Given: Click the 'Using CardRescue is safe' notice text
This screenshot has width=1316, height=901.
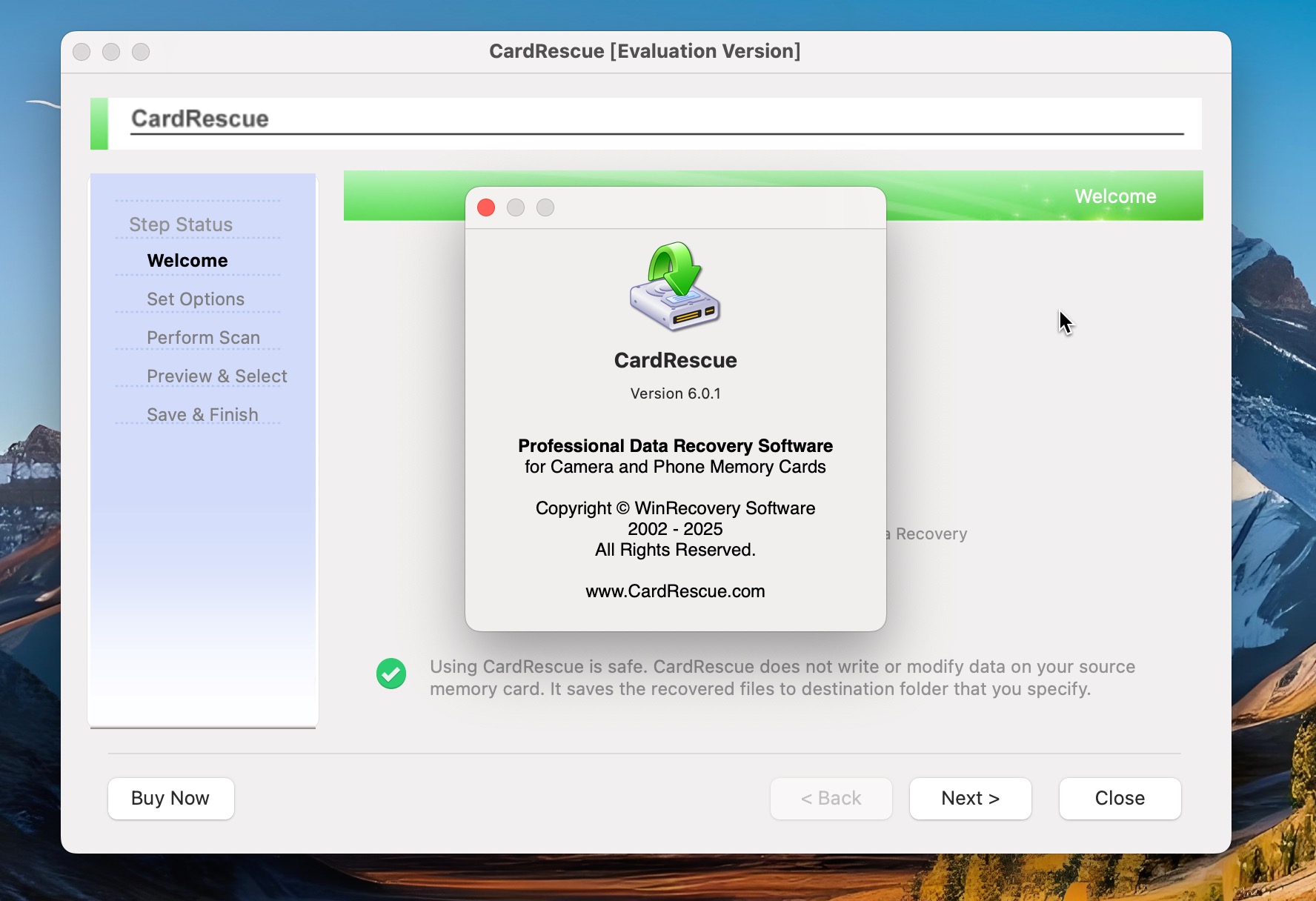Looking at the screenshot, I should [x=782, y=677].
